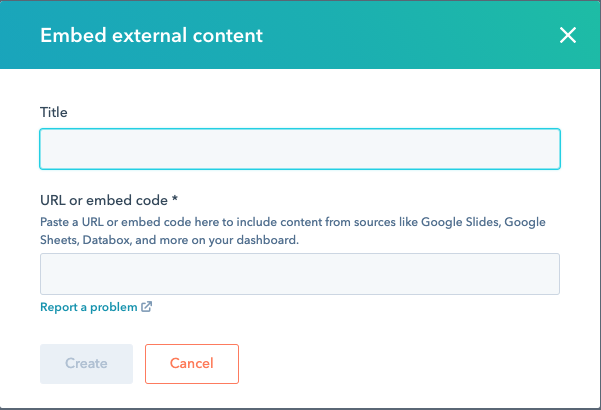
Task: Focus the Title text field
Action: [300, 149]
